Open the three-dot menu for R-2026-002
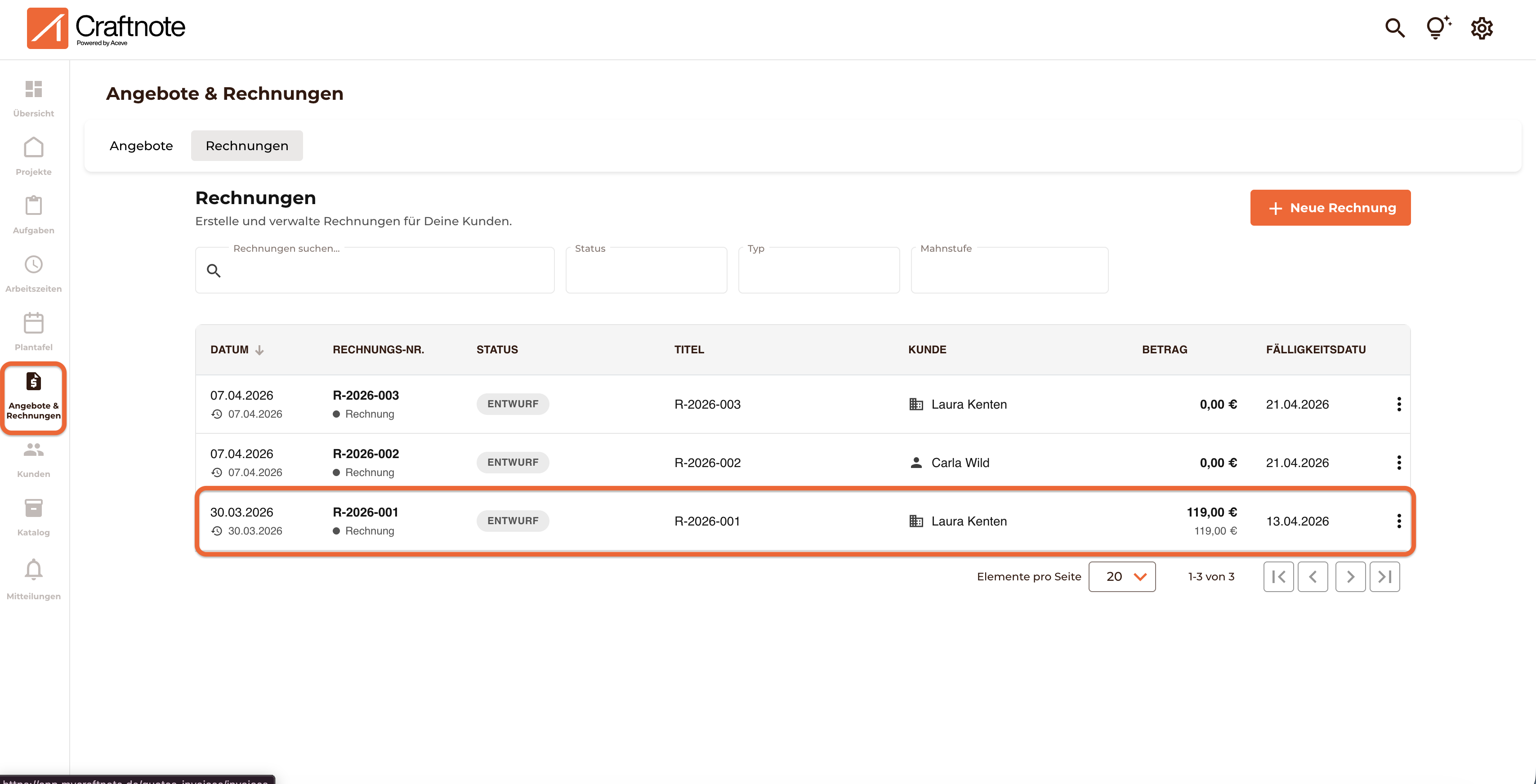Viewport: 1536px width, 784px height. click(1398, 463)
